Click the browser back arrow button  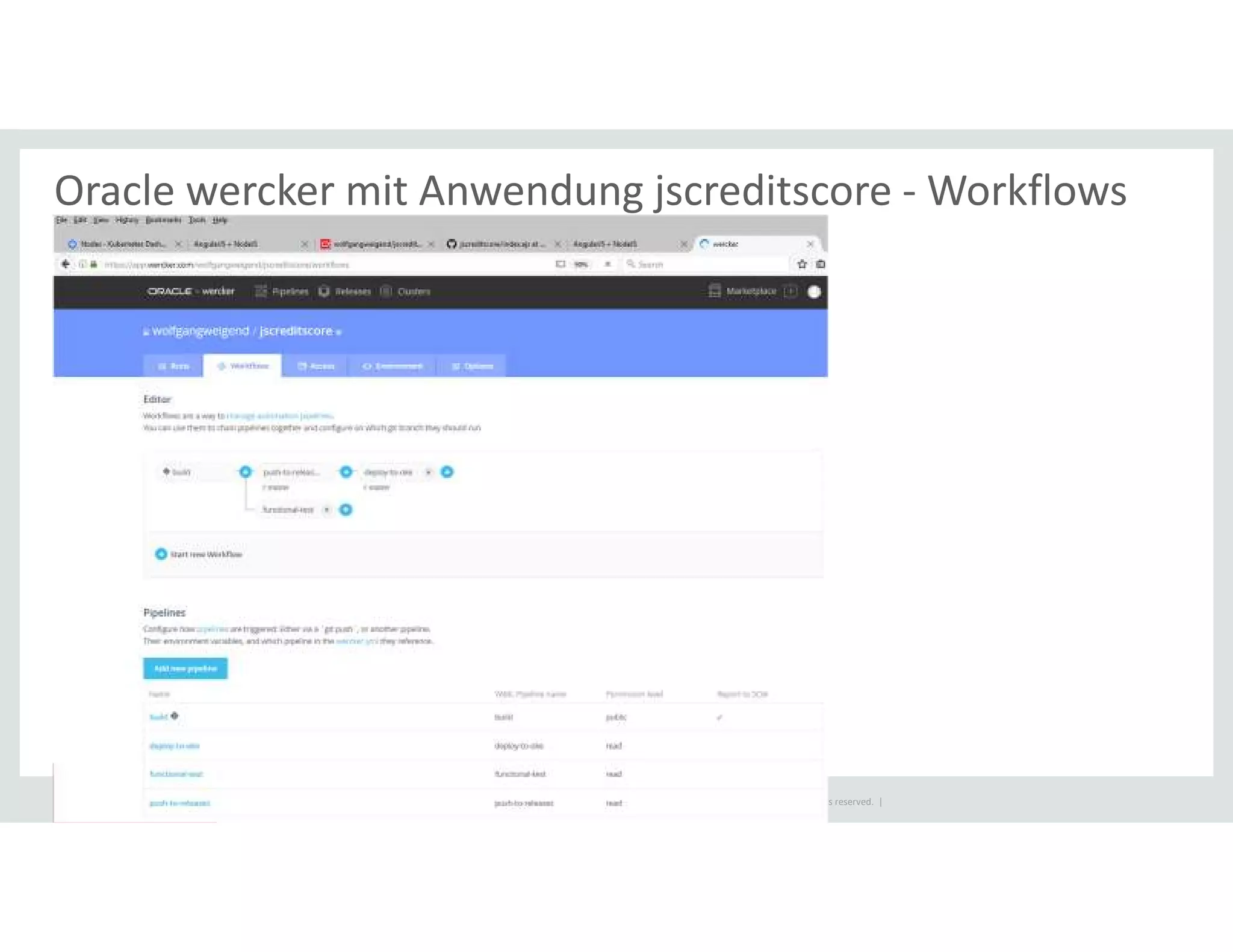65,264
